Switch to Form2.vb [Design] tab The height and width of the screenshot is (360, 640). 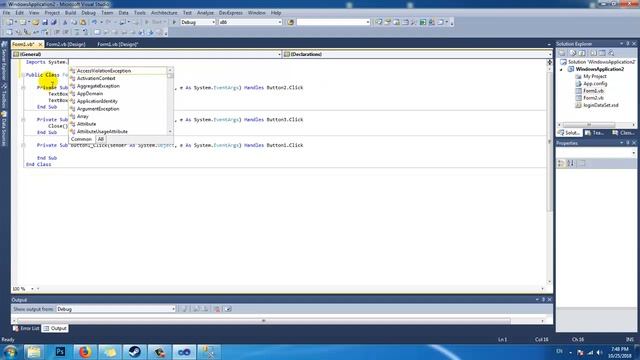click(x=66, y=44)
